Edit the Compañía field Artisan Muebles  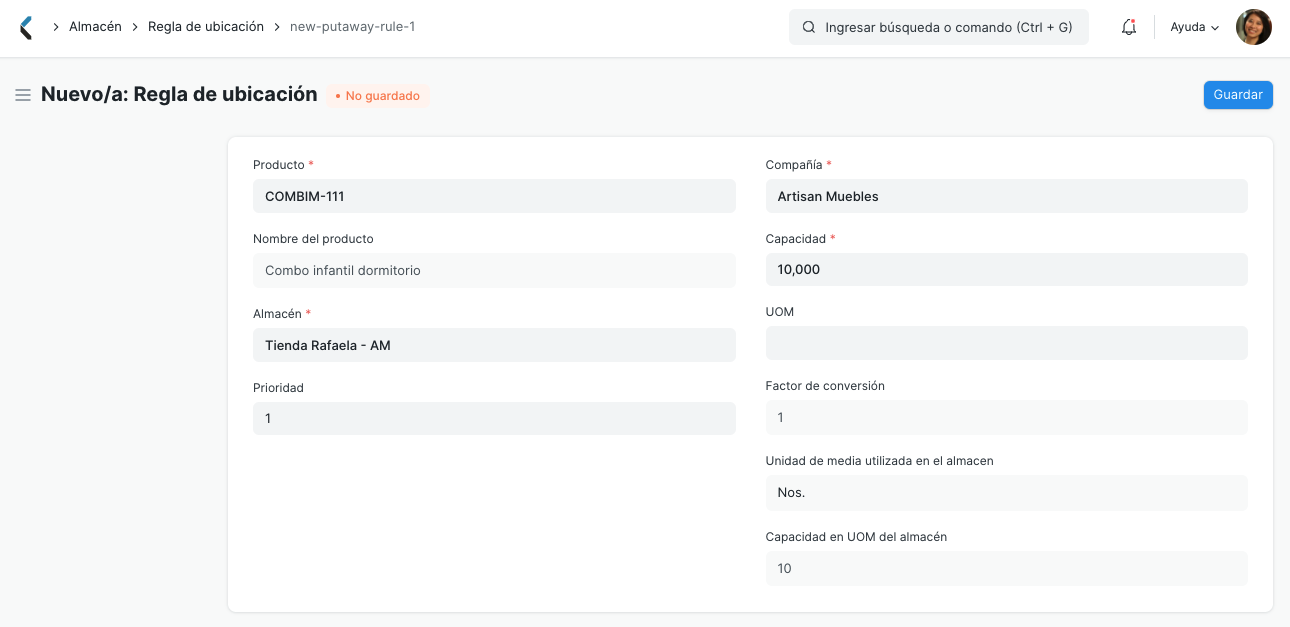pyautogui.click(x=1006, y=196)
